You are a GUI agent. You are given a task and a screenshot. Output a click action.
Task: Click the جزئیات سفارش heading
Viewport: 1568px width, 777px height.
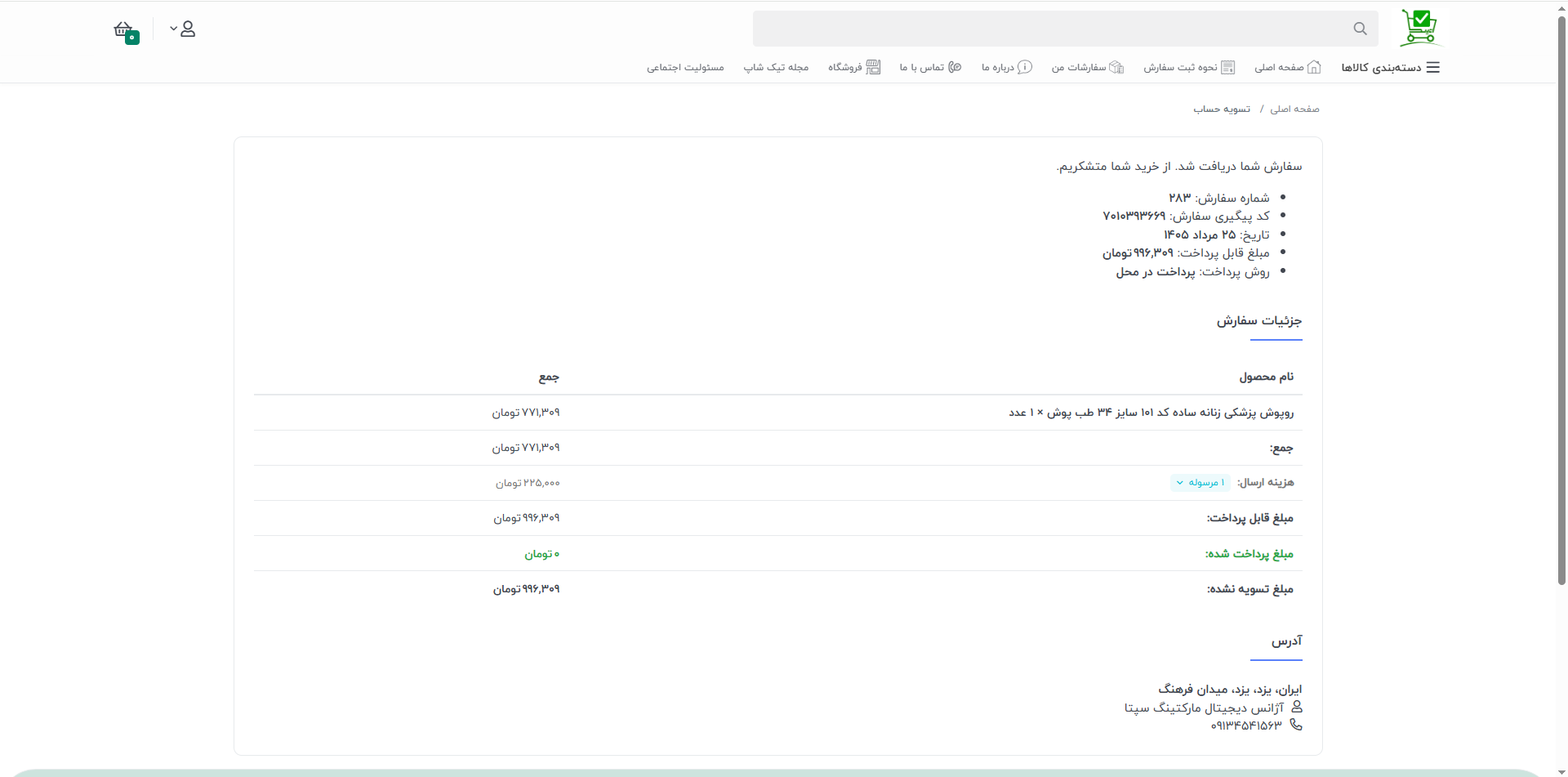pyautogui.click(x=1259, y=320)
